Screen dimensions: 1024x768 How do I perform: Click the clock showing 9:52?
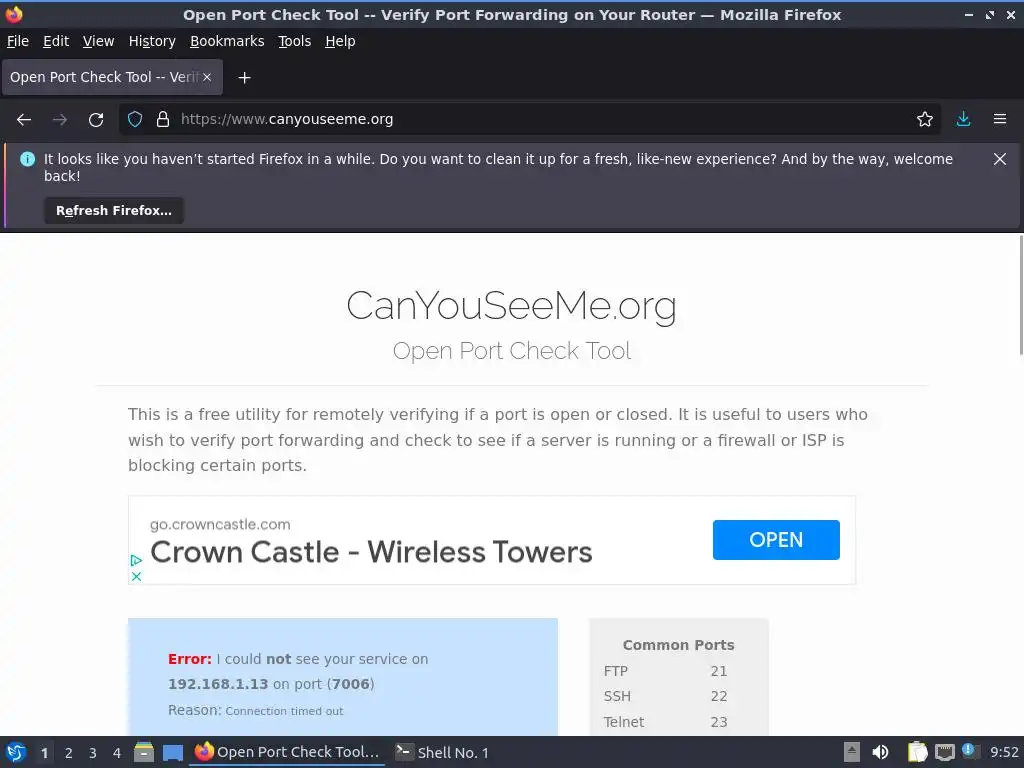(x=1004, y=752)
